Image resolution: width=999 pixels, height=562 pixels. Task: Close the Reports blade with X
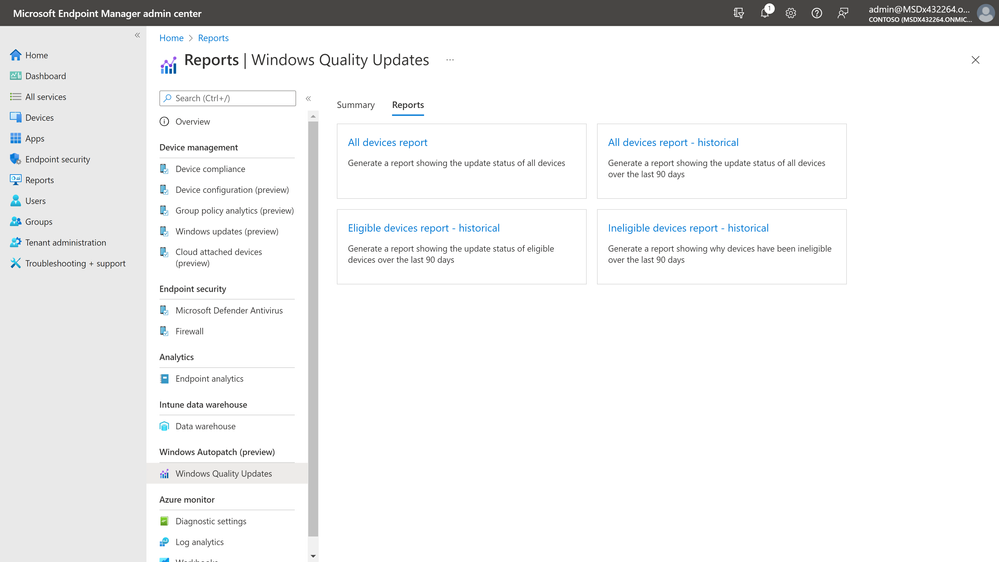[975, 60]
